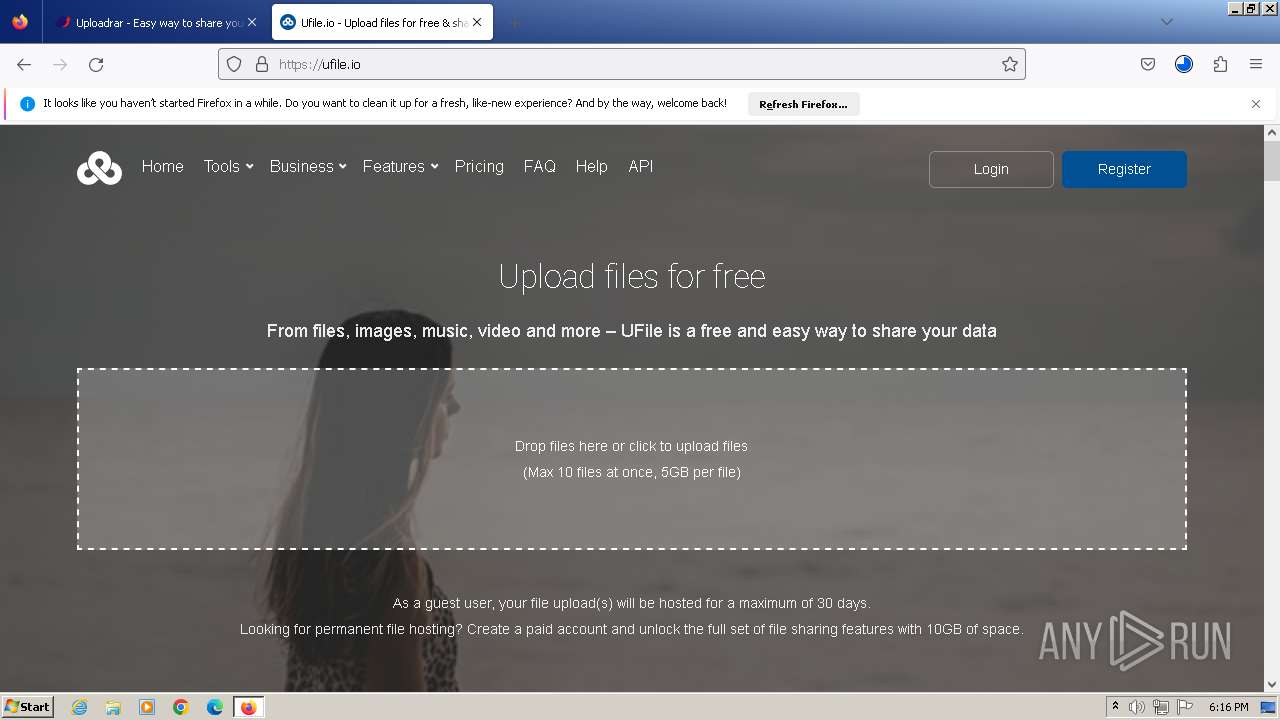1280x720 pixels.
Task: Bookmark this page with the star icon
Action: pos(1010,64)
